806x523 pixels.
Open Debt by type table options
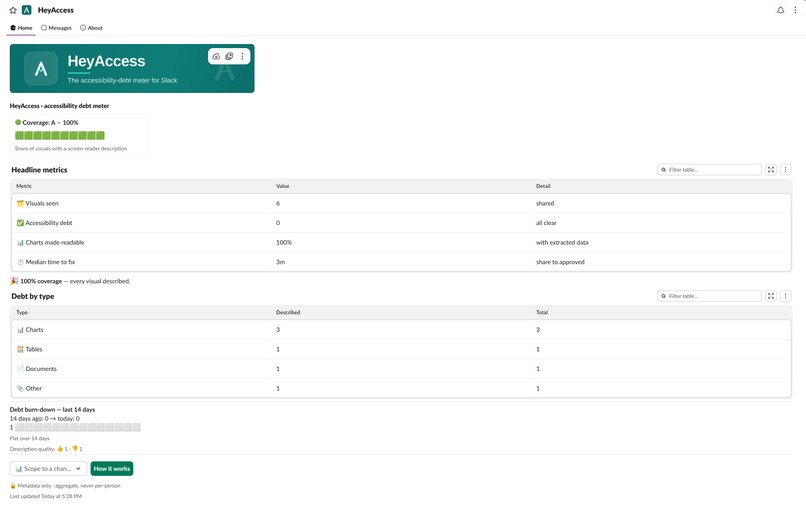click(x=785, y=296)
